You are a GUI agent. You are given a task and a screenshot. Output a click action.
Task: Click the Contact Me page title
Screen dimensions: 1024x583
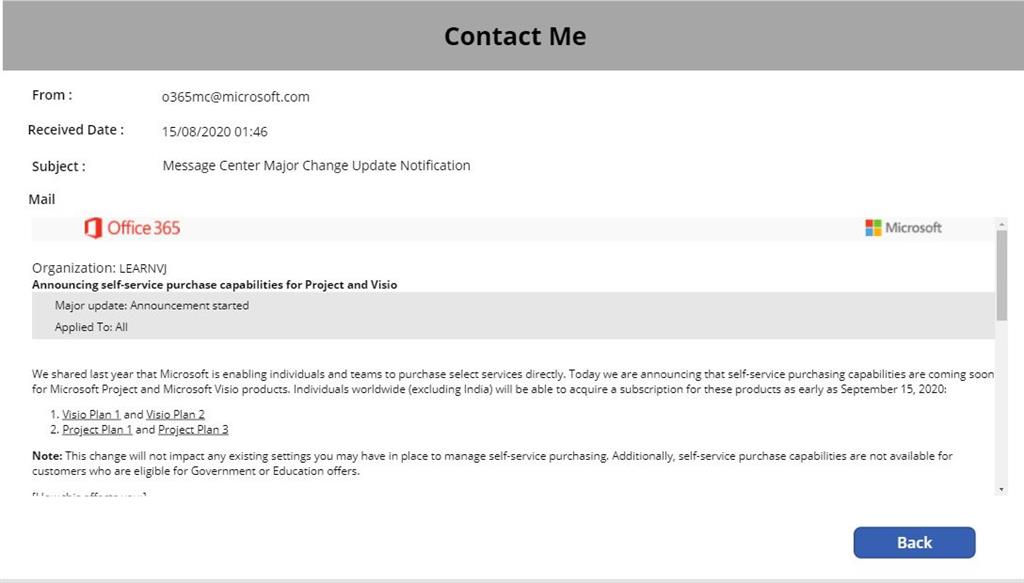pyautogui.click(x=514, y=36)
